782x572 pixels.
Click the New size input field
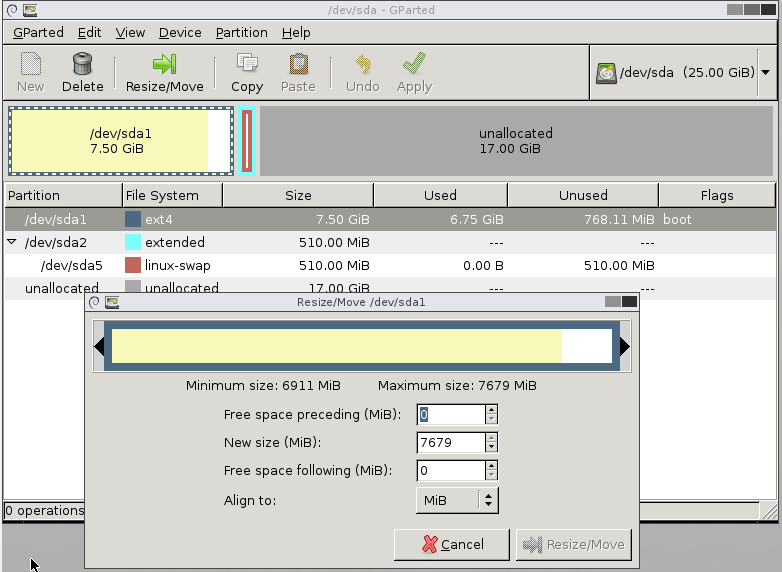click(450, 442)
